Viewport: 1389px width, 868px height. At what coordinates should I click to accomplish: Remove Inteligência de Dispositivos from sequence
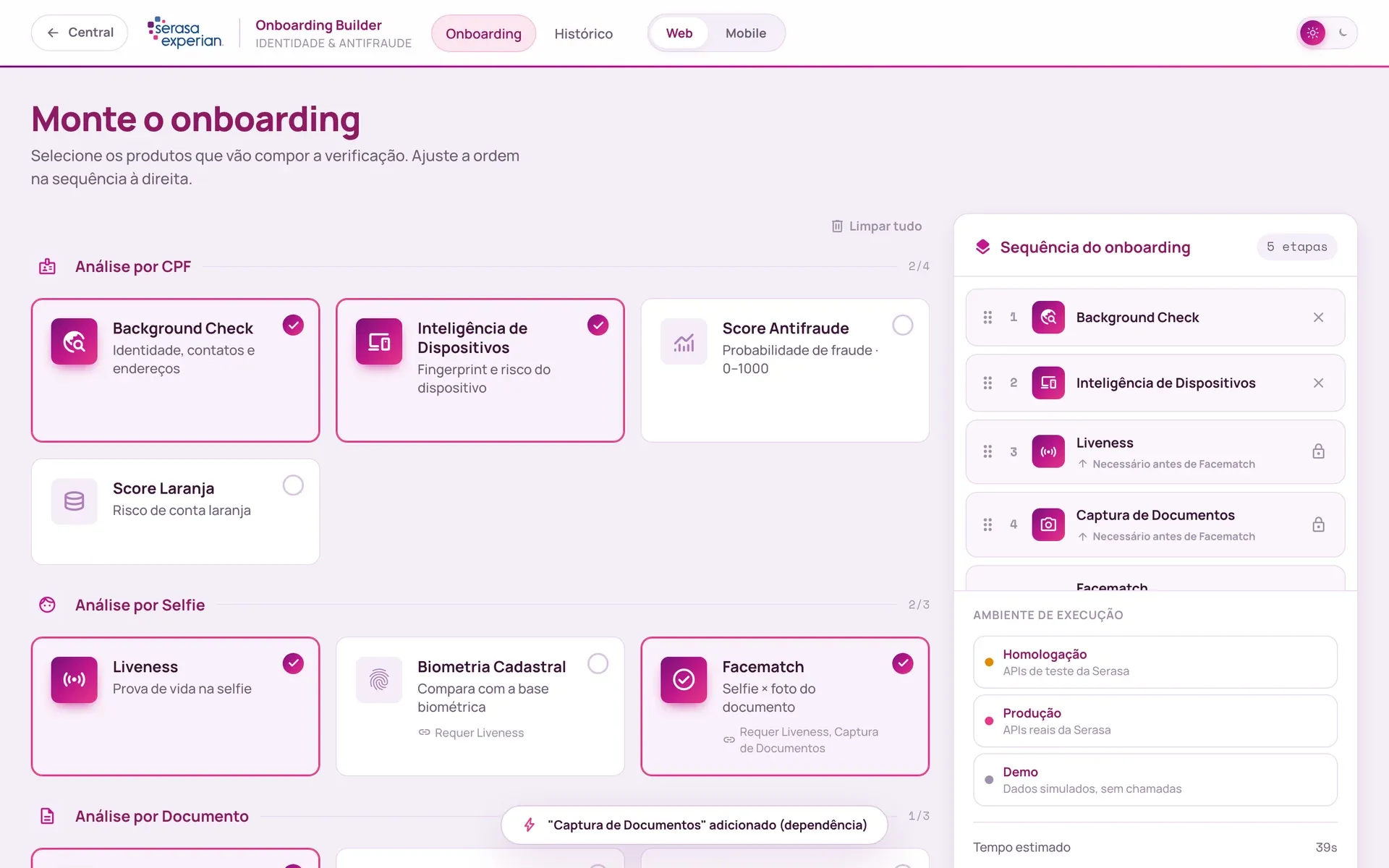pyautogui.click(x=1318, y=383)
